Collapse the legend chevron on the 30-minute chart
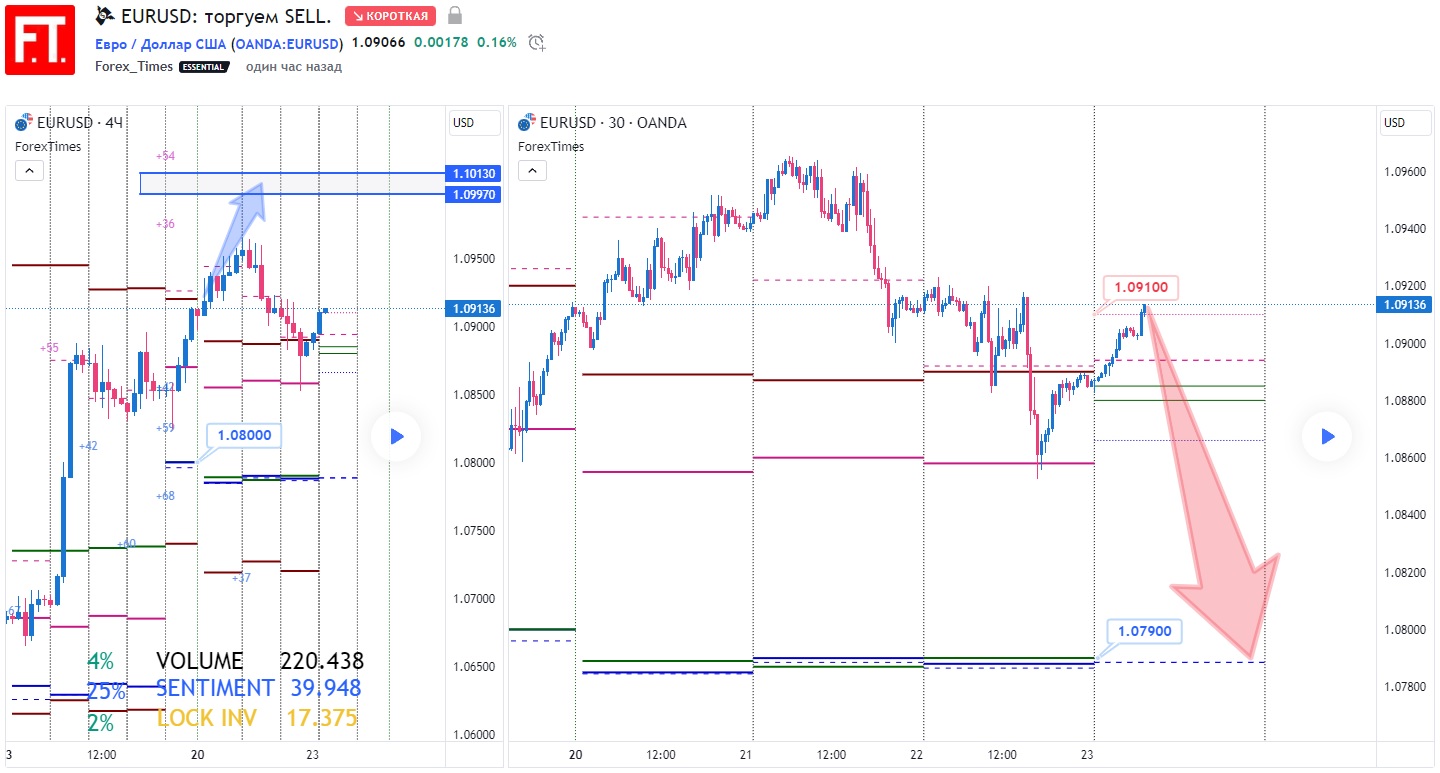The image size is (1440, 773). coord(532,171)
